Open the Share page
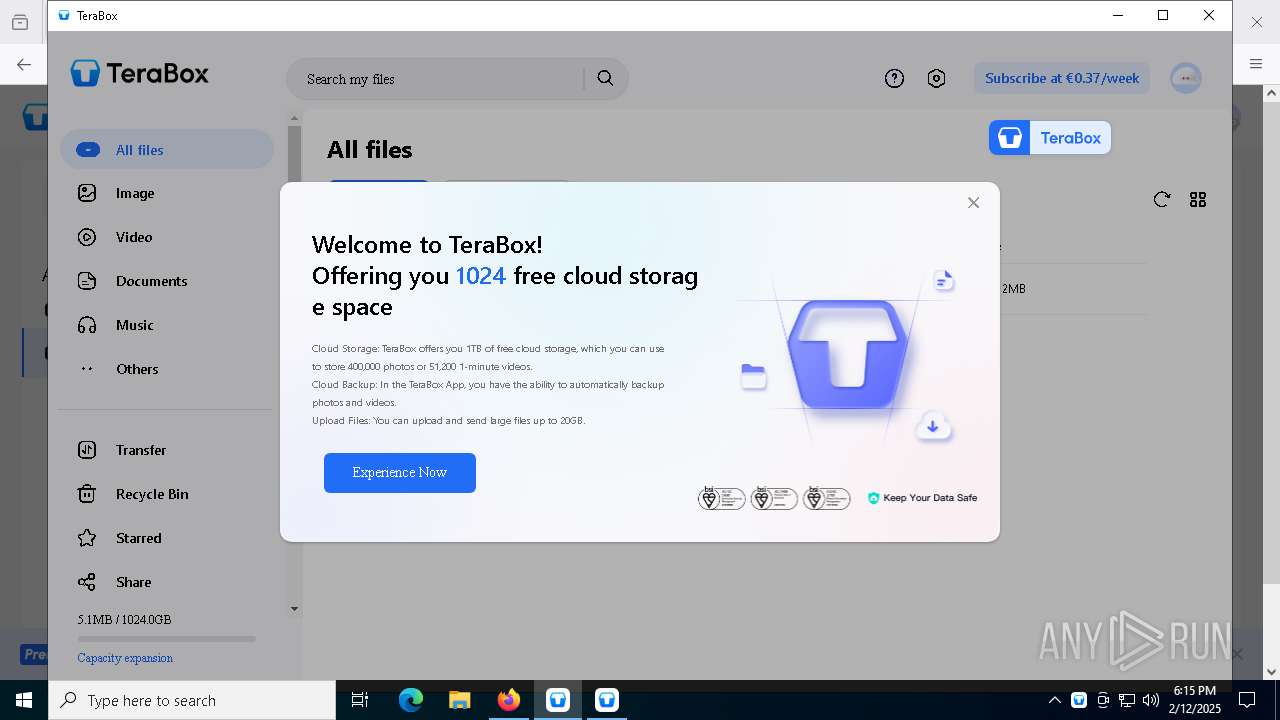Image resolution: width=1280 pixels, height=720 pixels. [134, 582]
